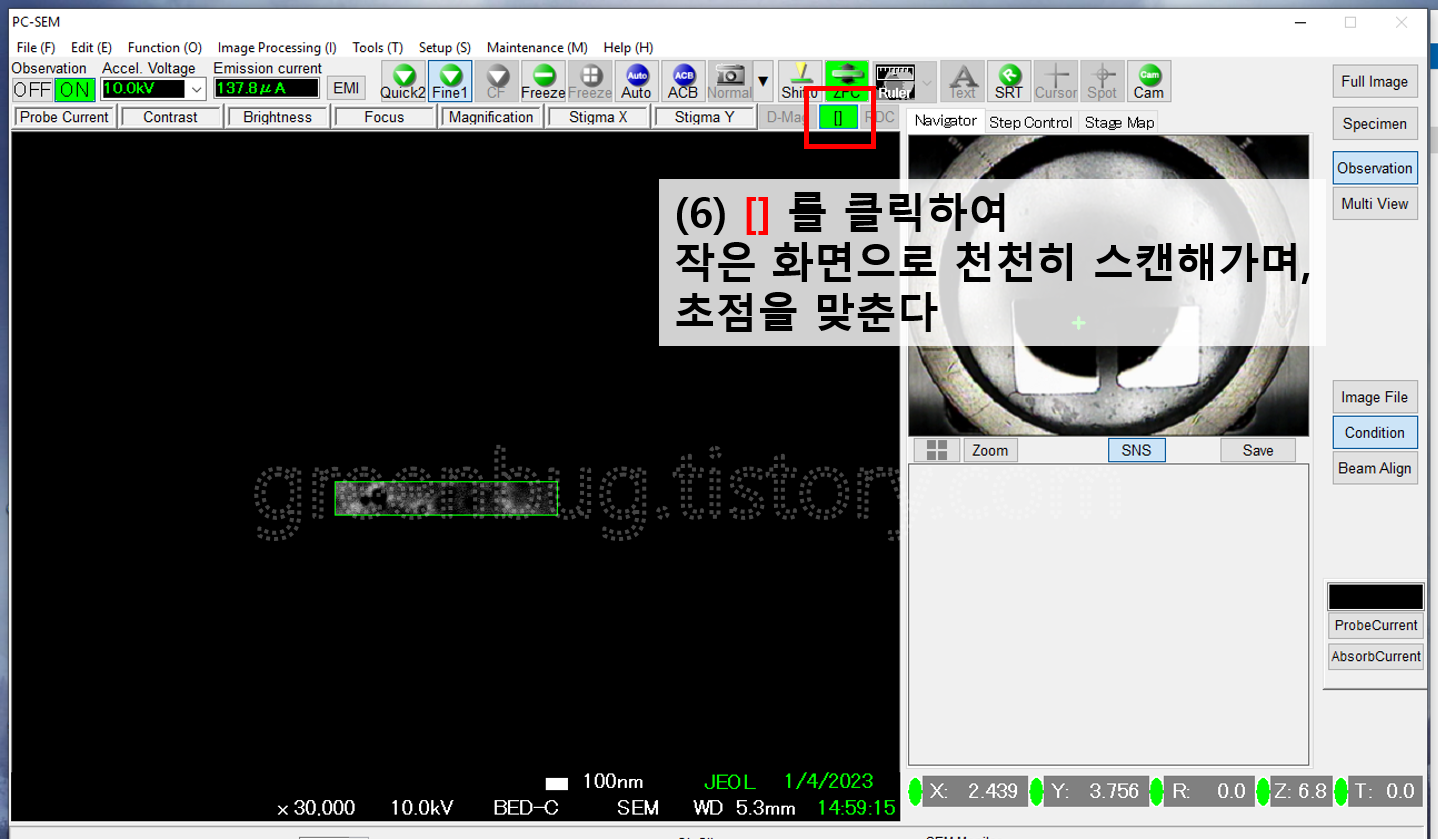The width and height of the screenshot is (1438, 839).
Task: Click the green ZFC icon
Action: point(847,81)
